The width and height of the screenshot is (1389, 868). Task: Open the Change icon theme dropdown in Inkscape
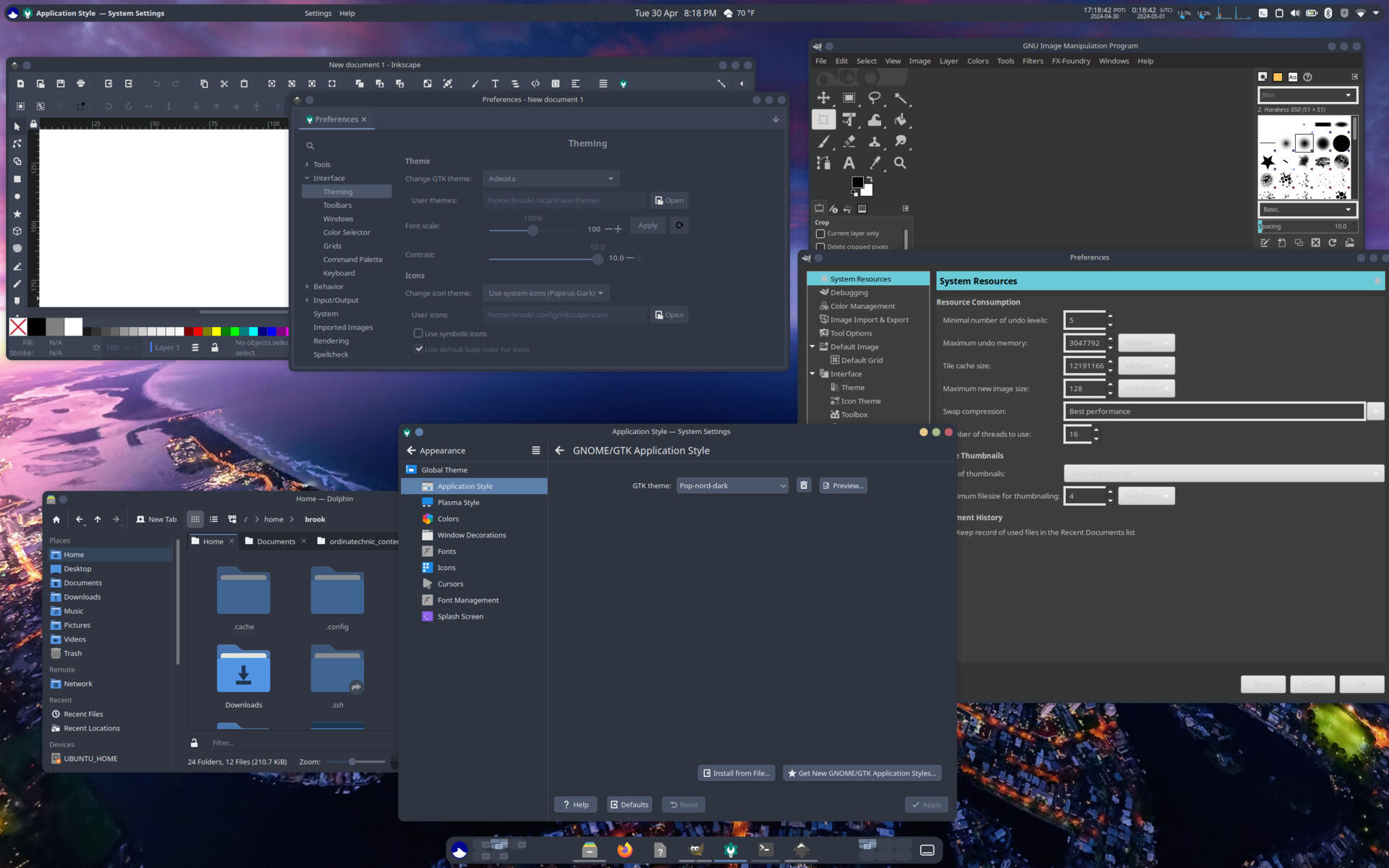[546, 293]
